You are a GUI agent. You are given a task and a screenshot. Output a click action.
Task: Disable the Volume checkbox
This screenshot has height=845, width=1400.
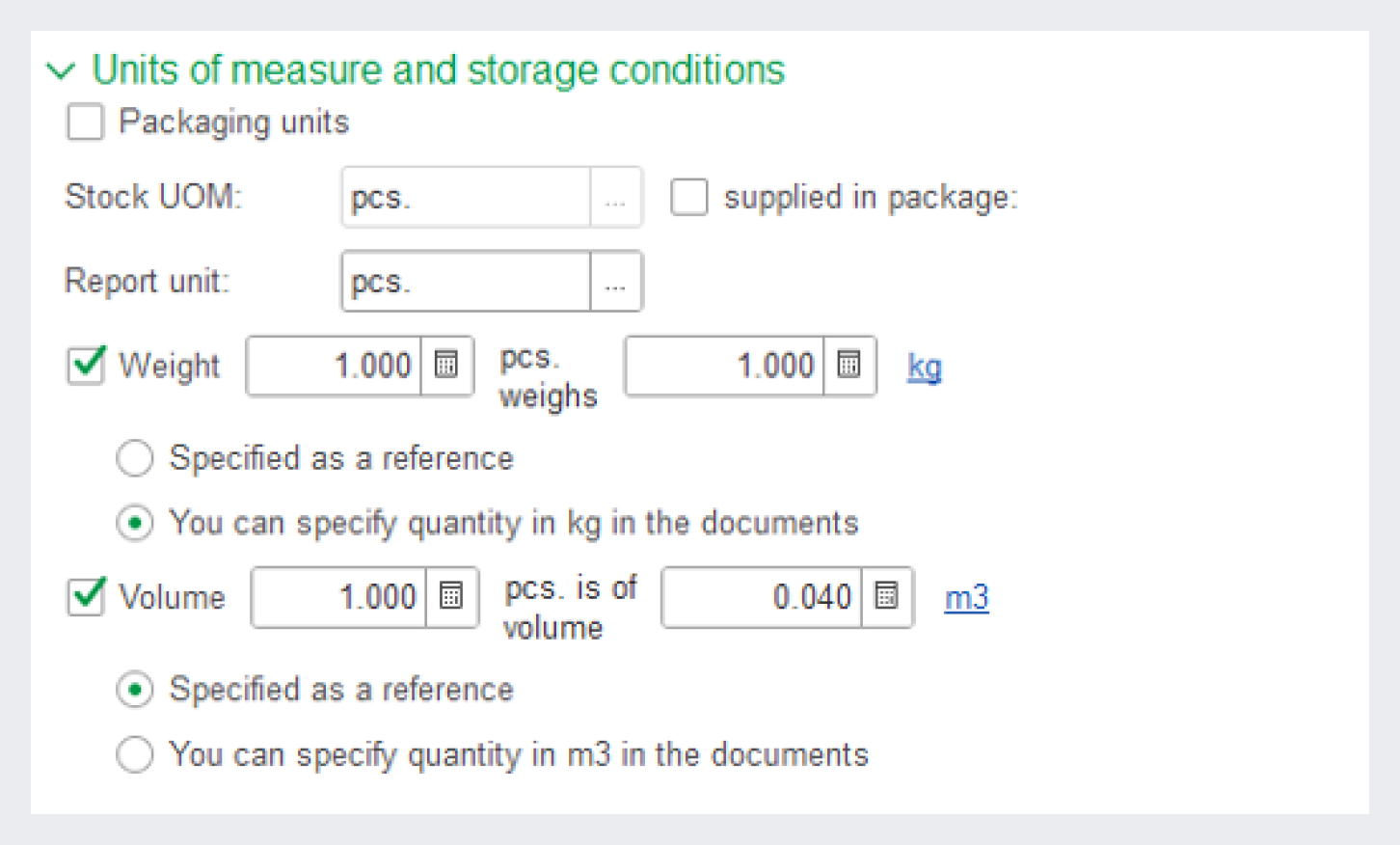(87, 597)
